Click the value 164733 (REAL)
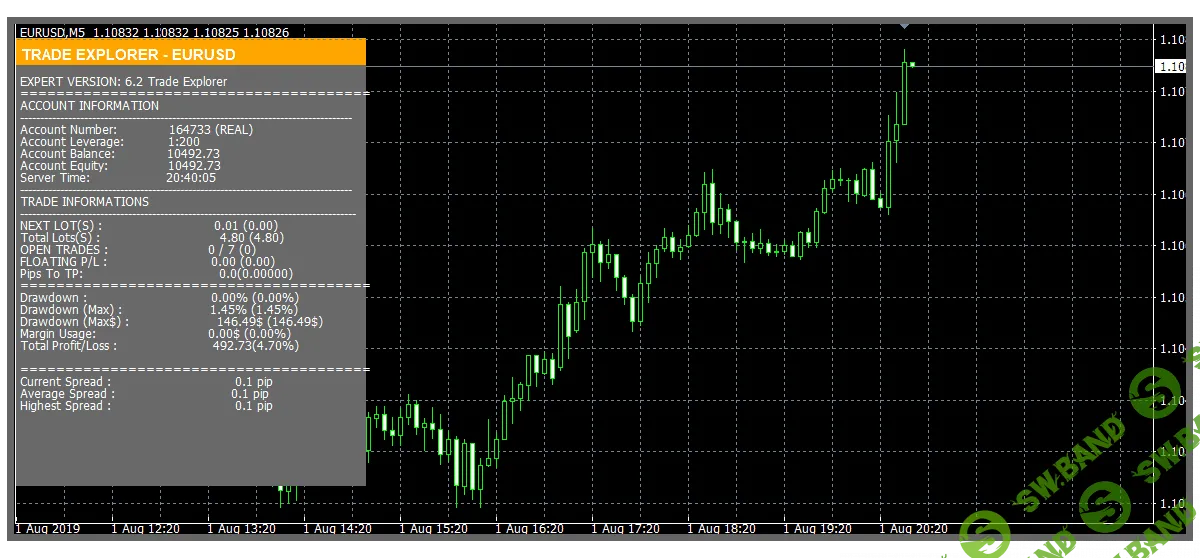Viewport: 1200px width, 558px height. (x=211, y=130)
